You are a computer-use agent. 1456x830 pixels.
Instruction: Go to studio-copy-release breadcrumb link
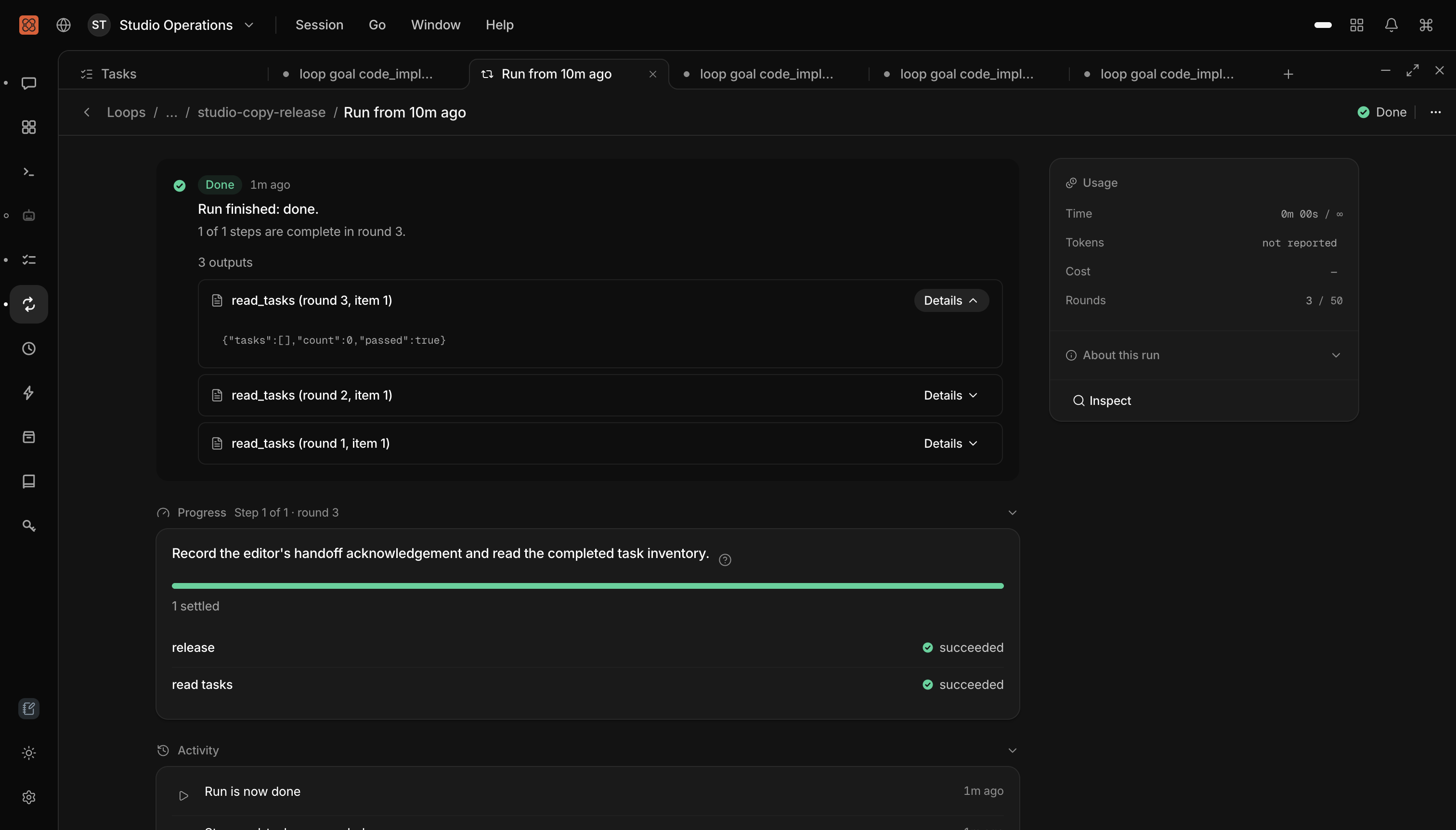pos(261,112)
